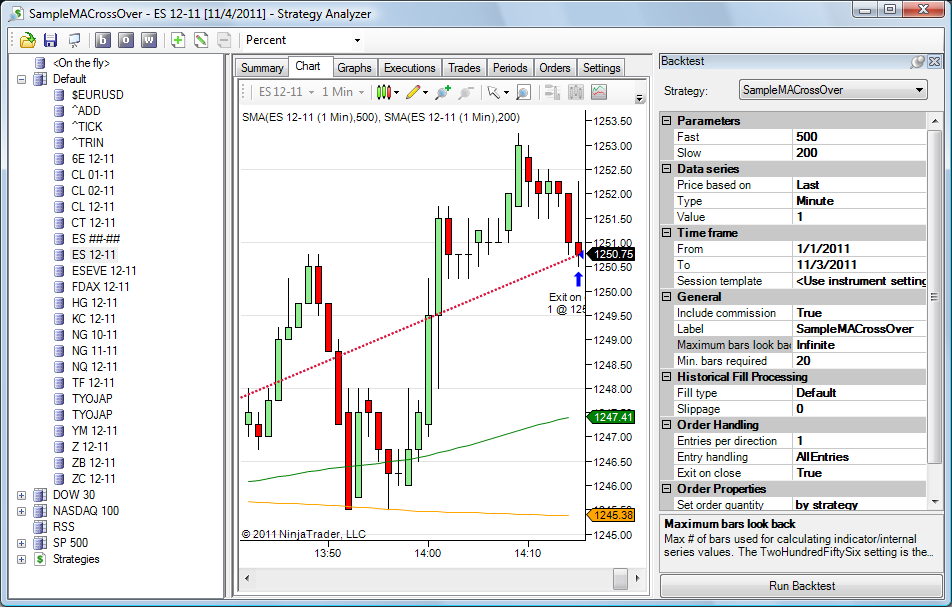Image resolution: width=952 pixels, height=607 pixels.
Task: Expand the SP 500 list
Action: pos(21,543)
